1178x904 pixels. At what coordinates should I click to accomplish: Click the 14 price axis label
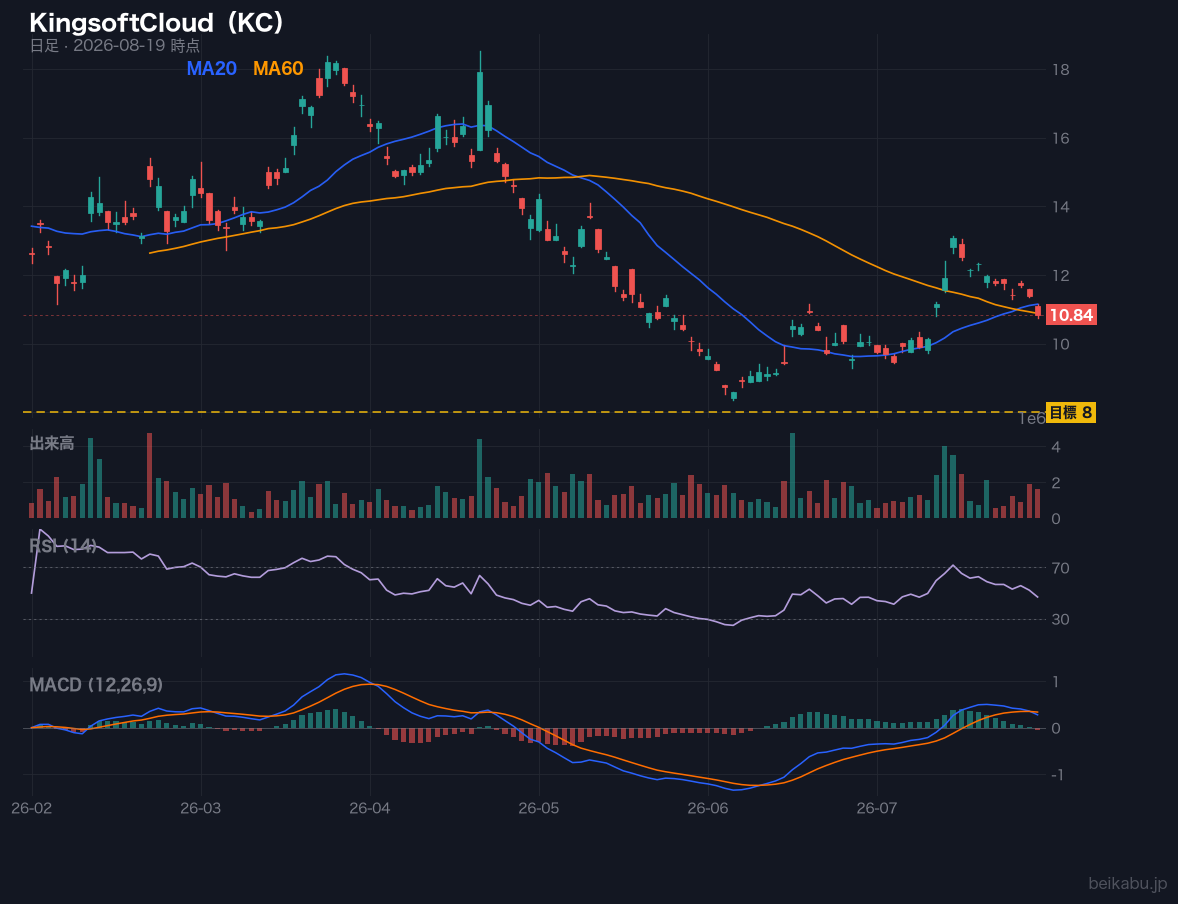click(1061, 207)
